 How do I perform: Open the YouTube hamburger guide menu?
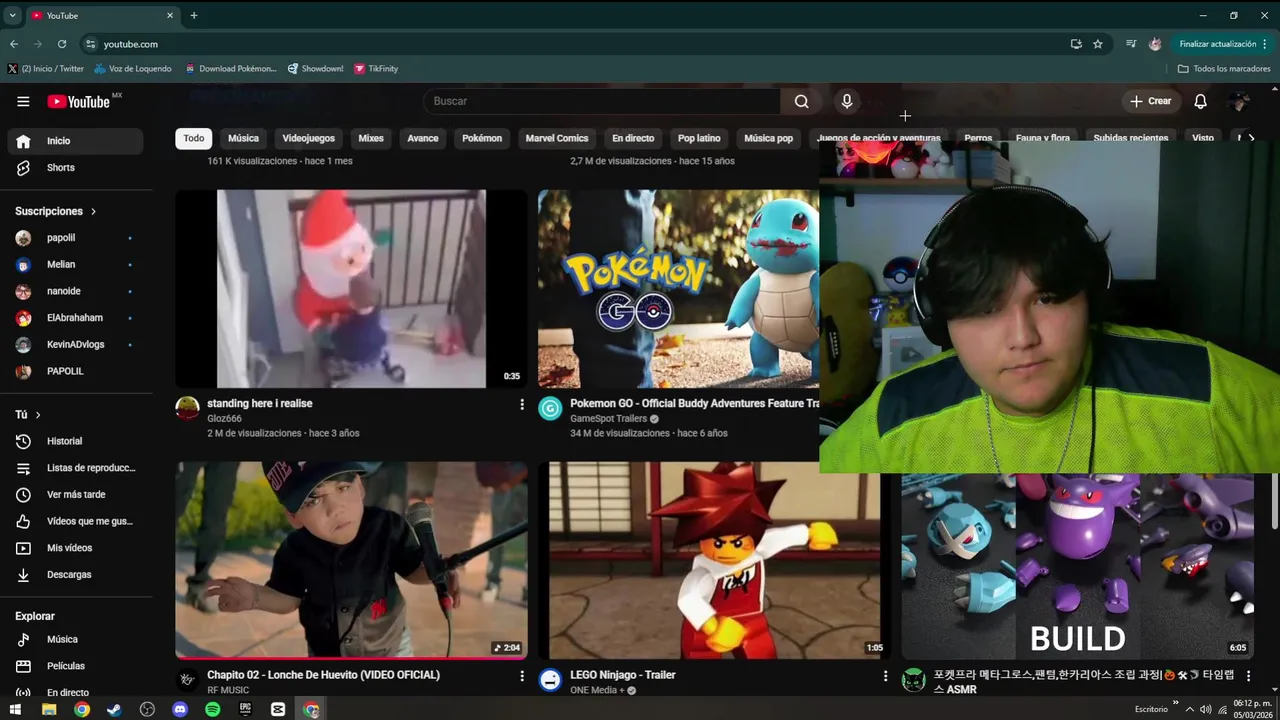pos(23,101)
